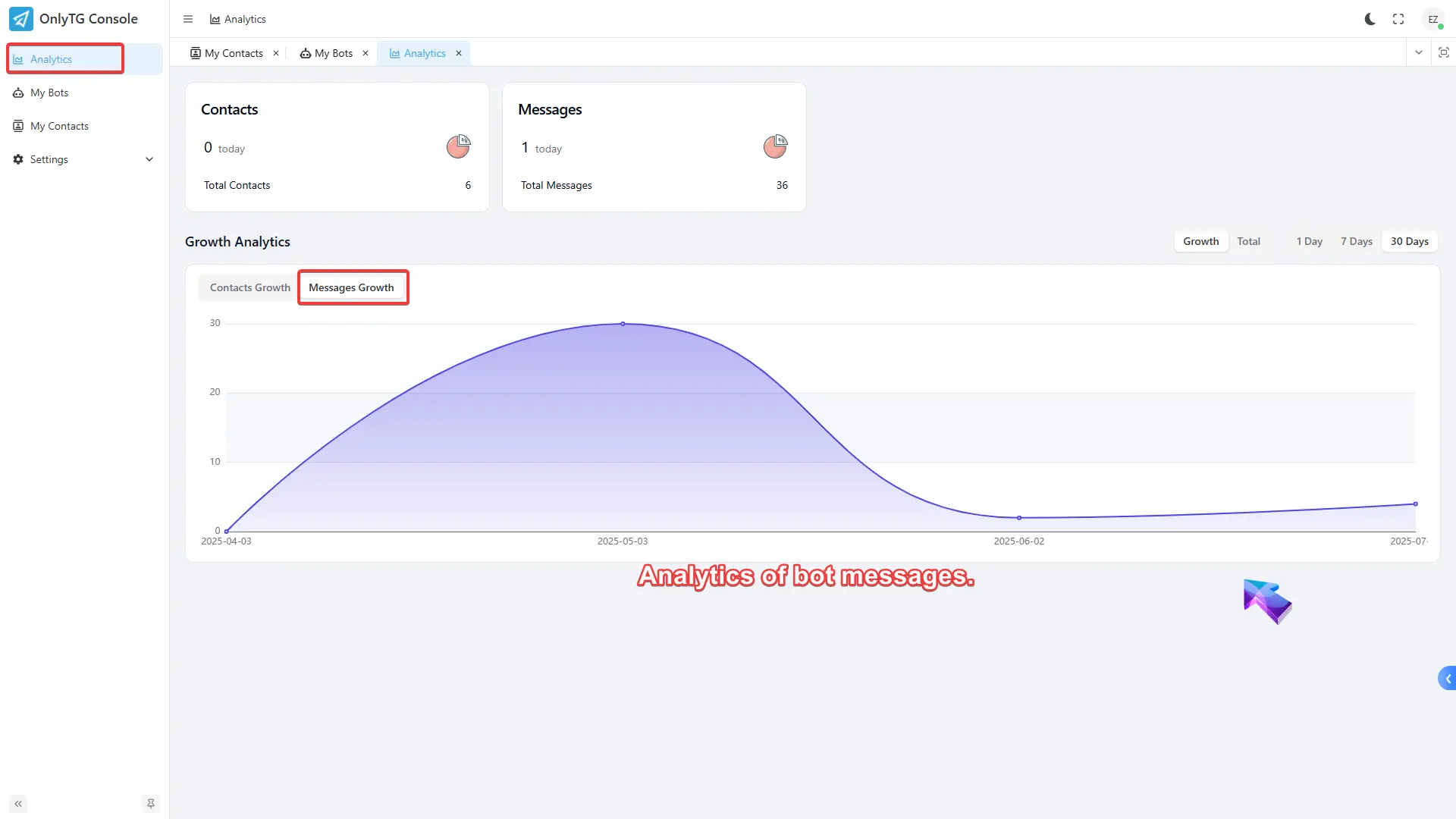Switch to the Contacts Growth tab
The height and width of the screenshot is (819, 1456).
click(x=249, y=287)
